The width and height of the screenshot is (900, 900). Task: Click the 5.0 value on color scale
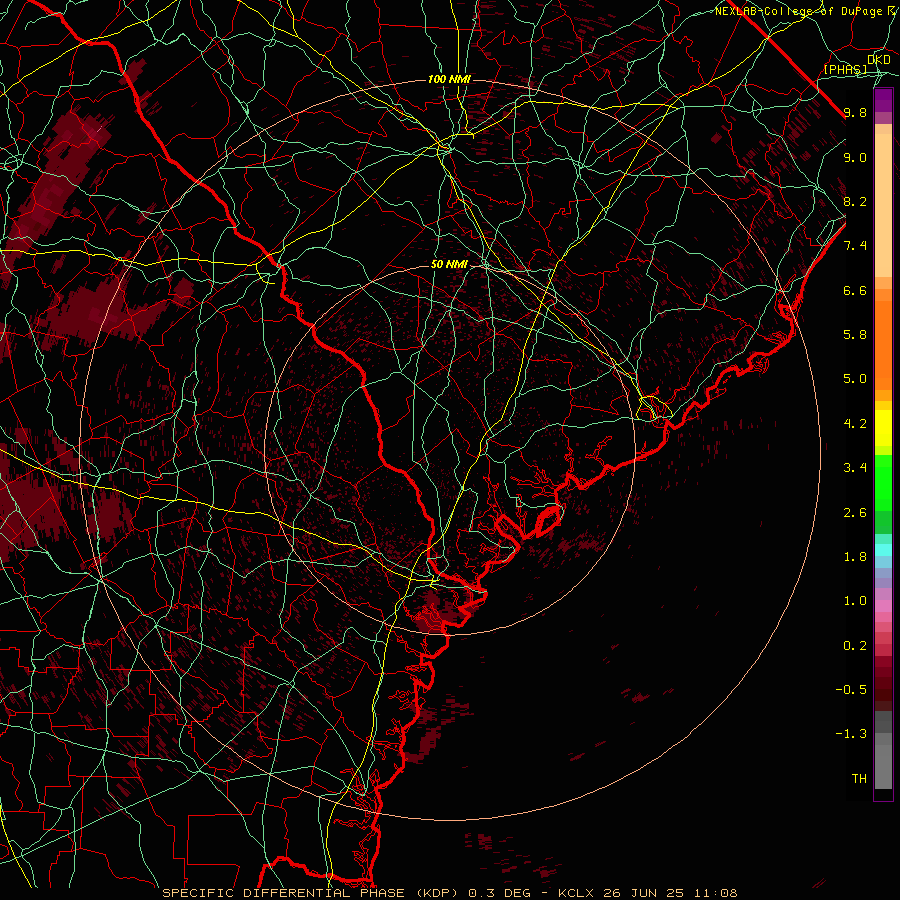pyautogui.click(x=855, y=379)
